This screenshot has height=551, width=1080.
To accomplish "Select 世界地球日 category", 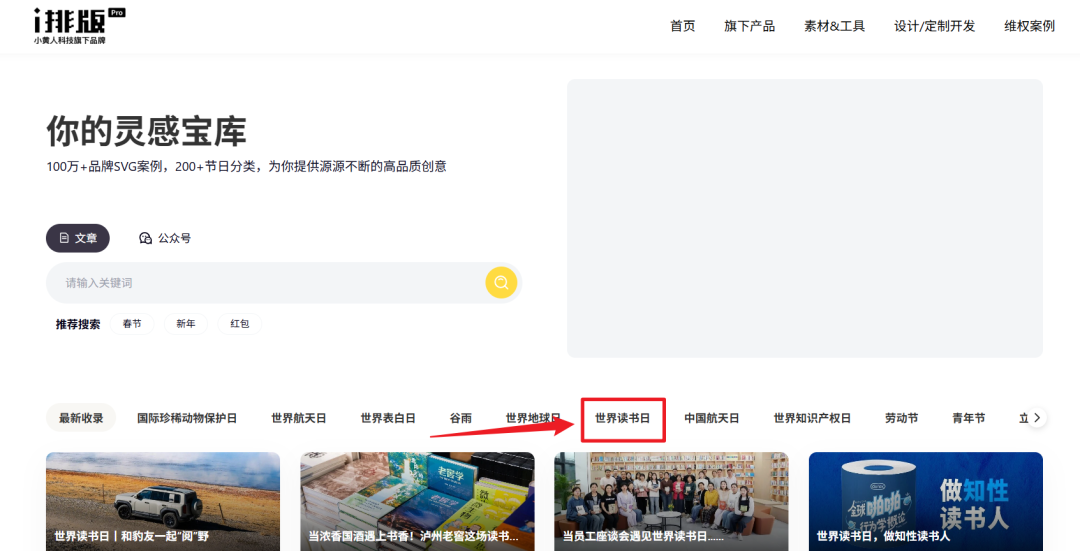I will 533,418.
